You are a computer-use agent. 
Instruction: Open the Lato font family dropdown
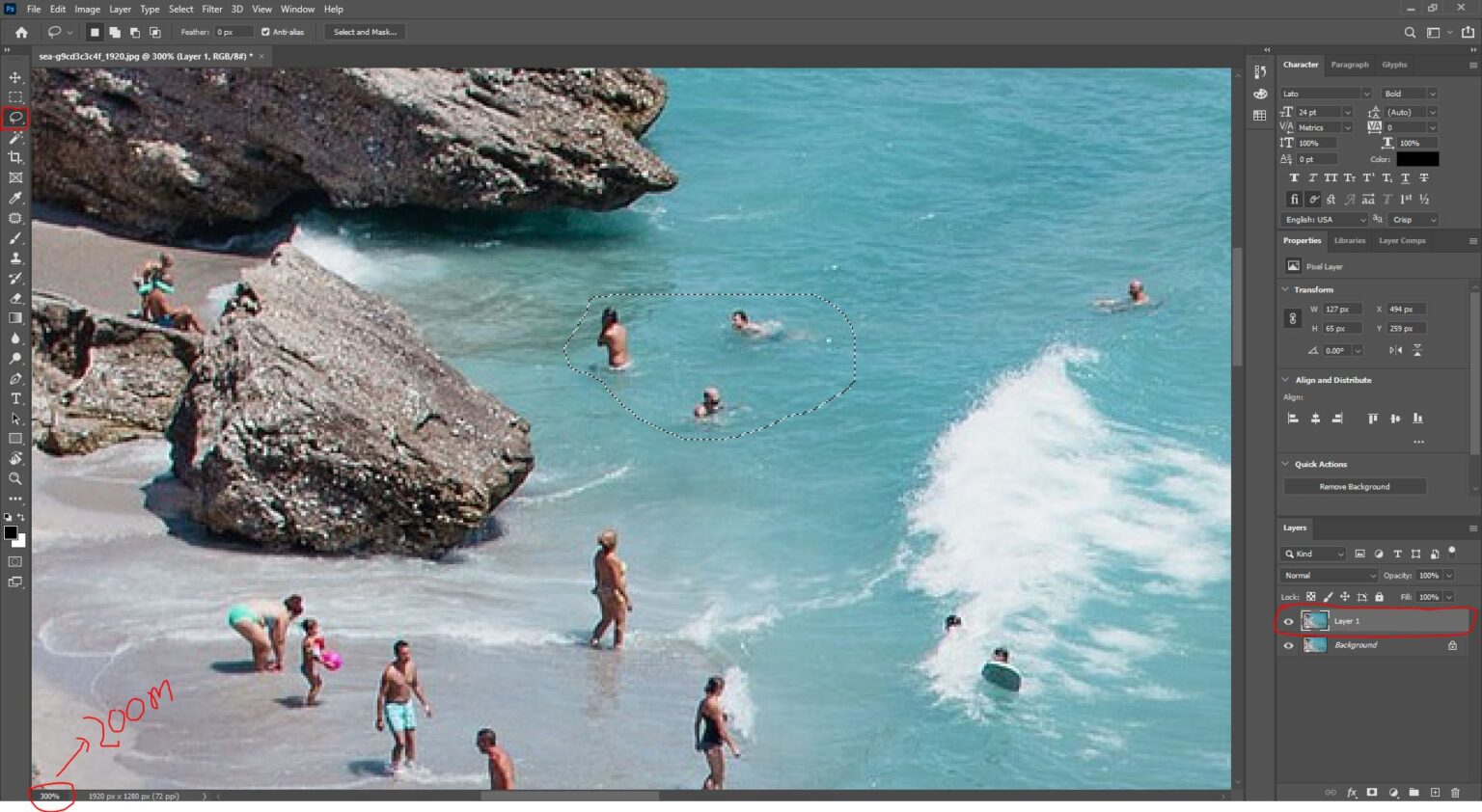[x=1326, y=94]
